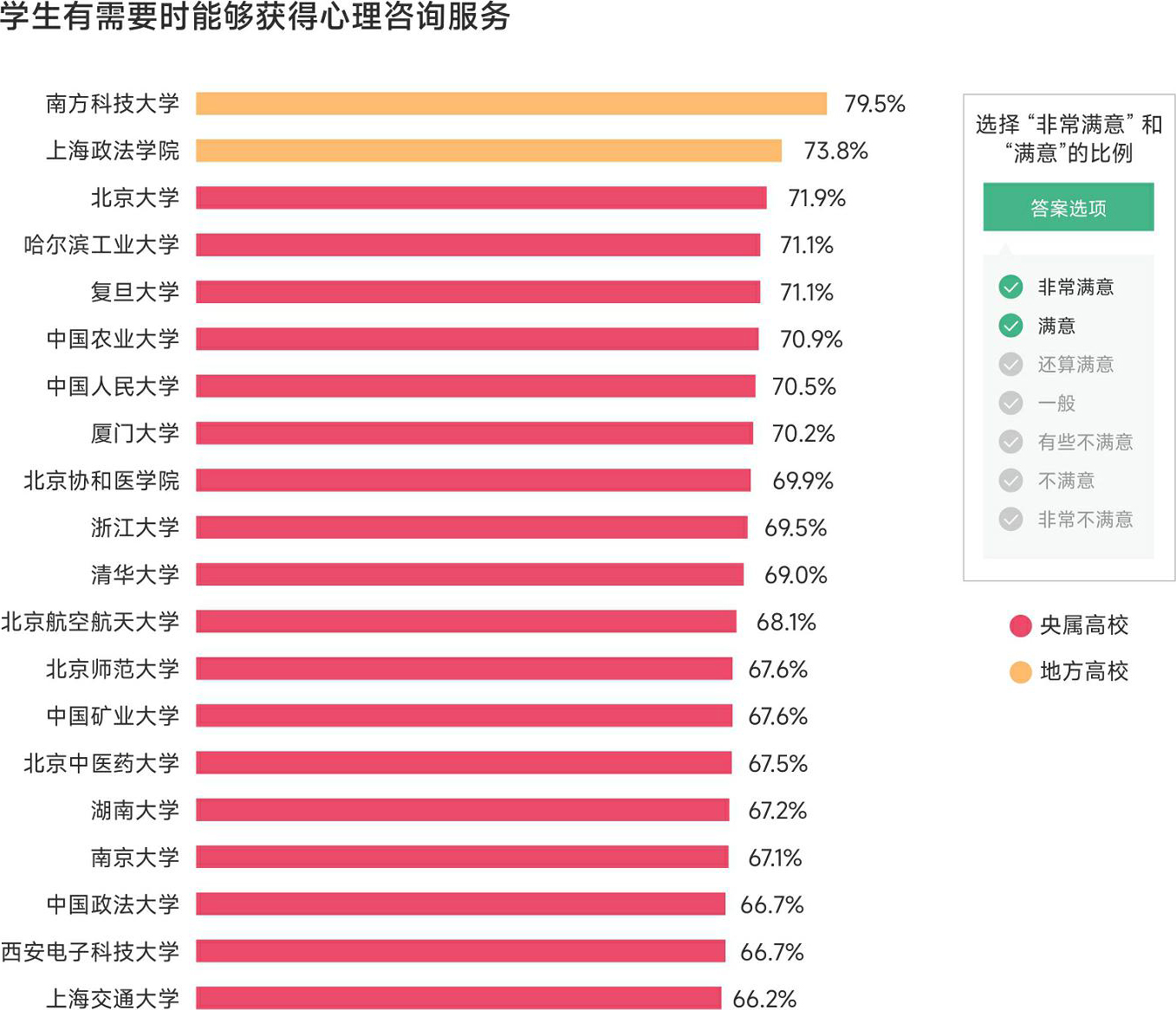The height and width of the screenshot is (1010, 1176).
Task: Click the red 央属高校 legend dot
Action: tap(1021, 625)
